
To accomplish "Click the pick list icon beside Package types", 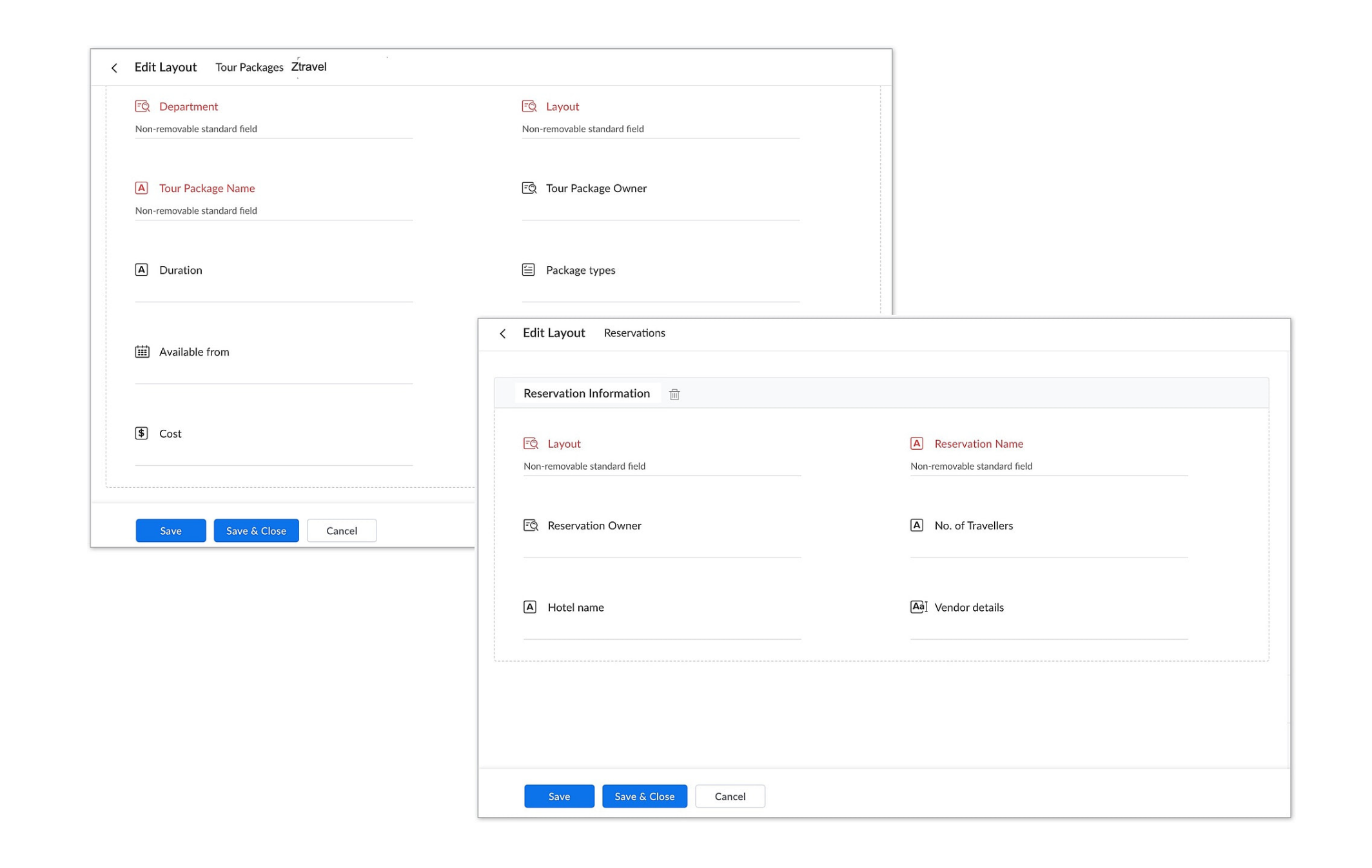I will (x=527, y=269).
